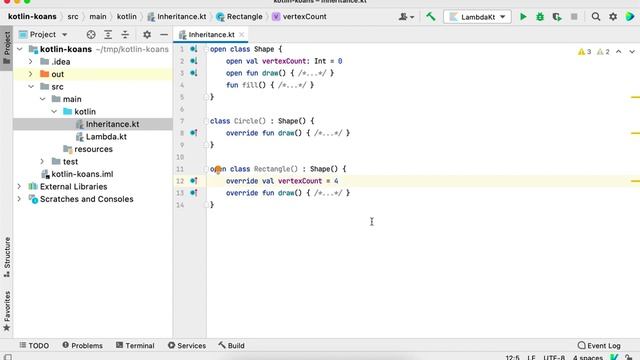Click the colorful JetBrains Toolbox icon at top right
Screen dimensions: 640x360
[630, 17]
